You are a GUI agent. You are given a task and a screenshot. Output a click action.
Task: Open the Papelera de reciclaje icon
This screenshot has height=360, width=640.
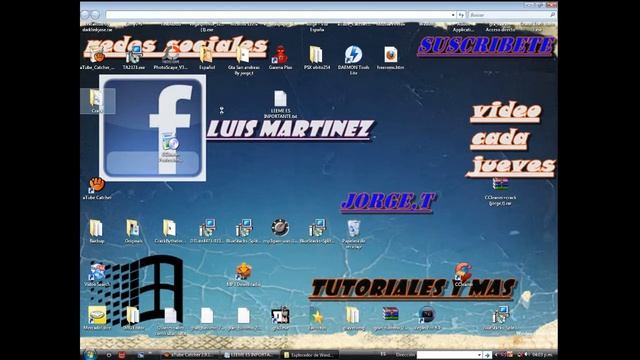(x=353, y=234)
